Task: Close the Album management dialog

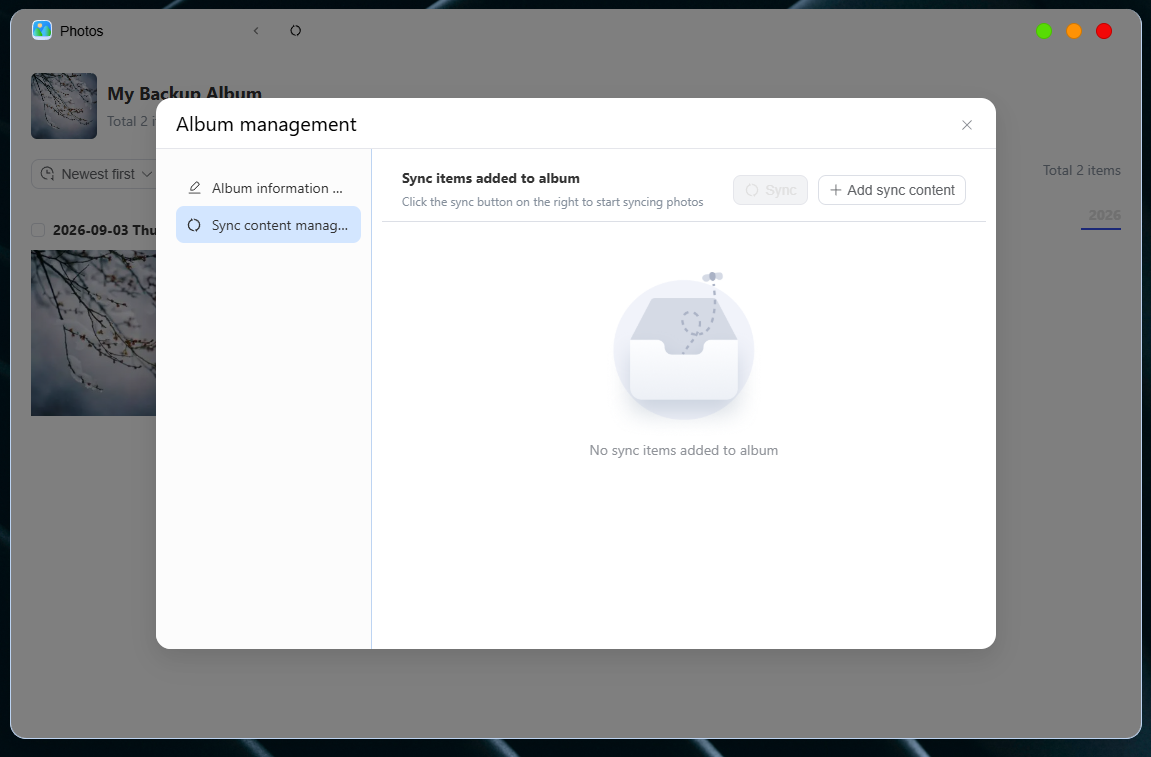Action: [x=967, y=125]
